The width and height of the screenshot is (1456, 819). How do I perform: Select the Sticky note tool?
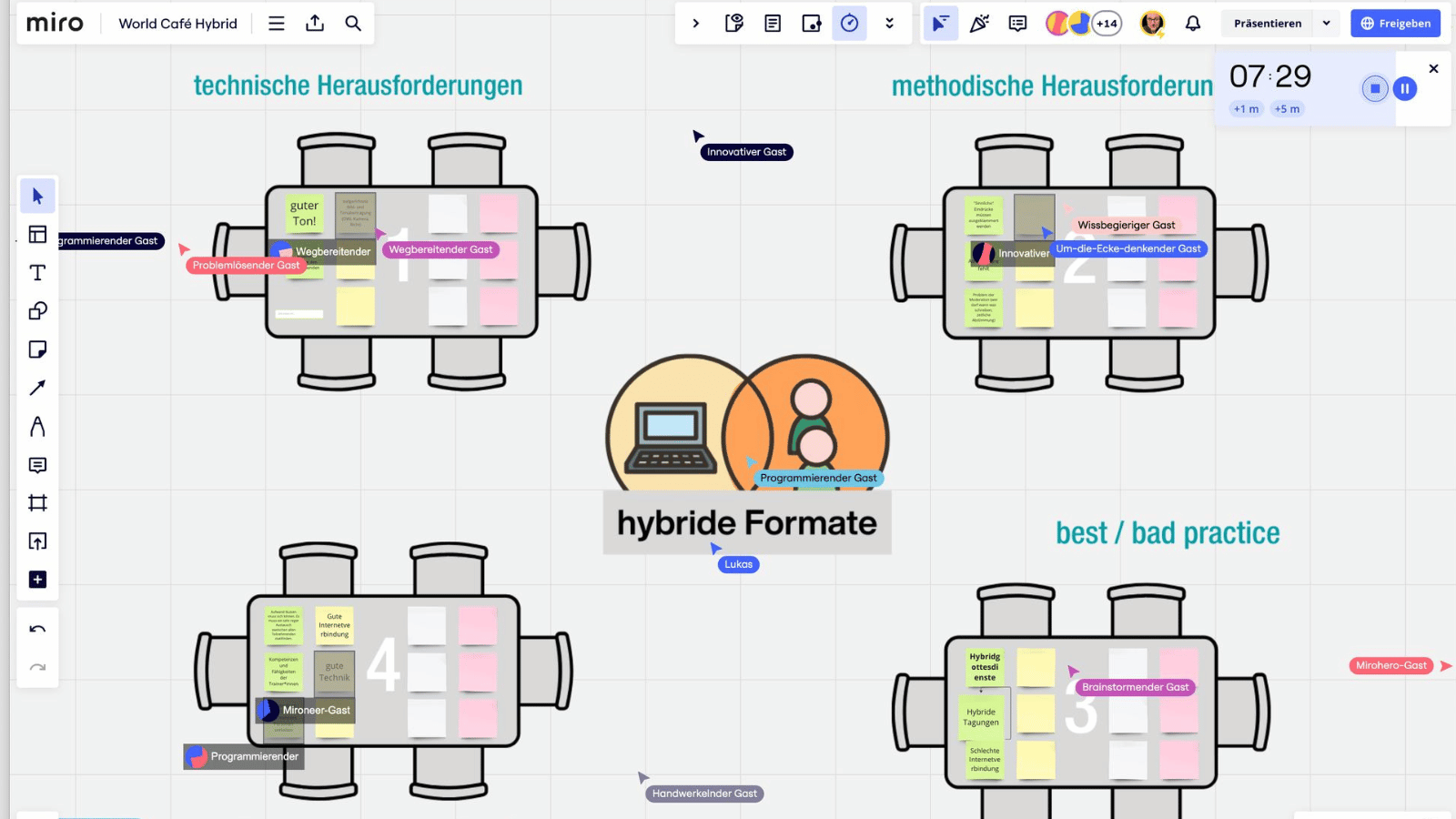[x=37, y=349]
